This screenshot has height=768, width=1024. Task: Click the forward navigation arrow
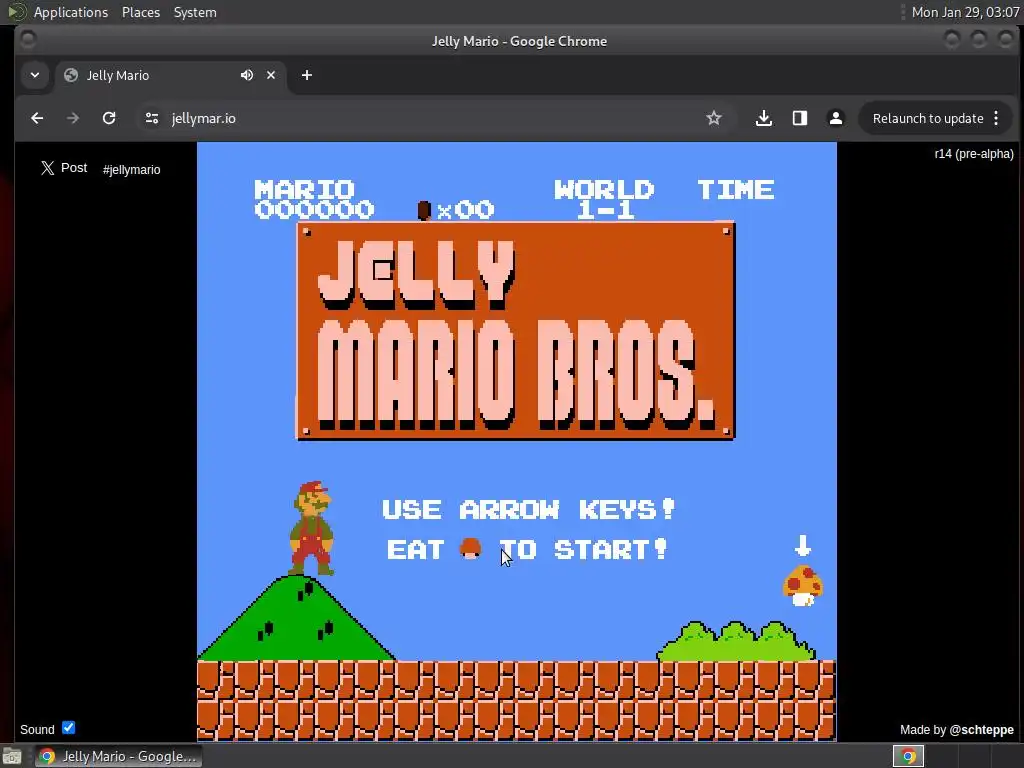(x=73, y=118)
